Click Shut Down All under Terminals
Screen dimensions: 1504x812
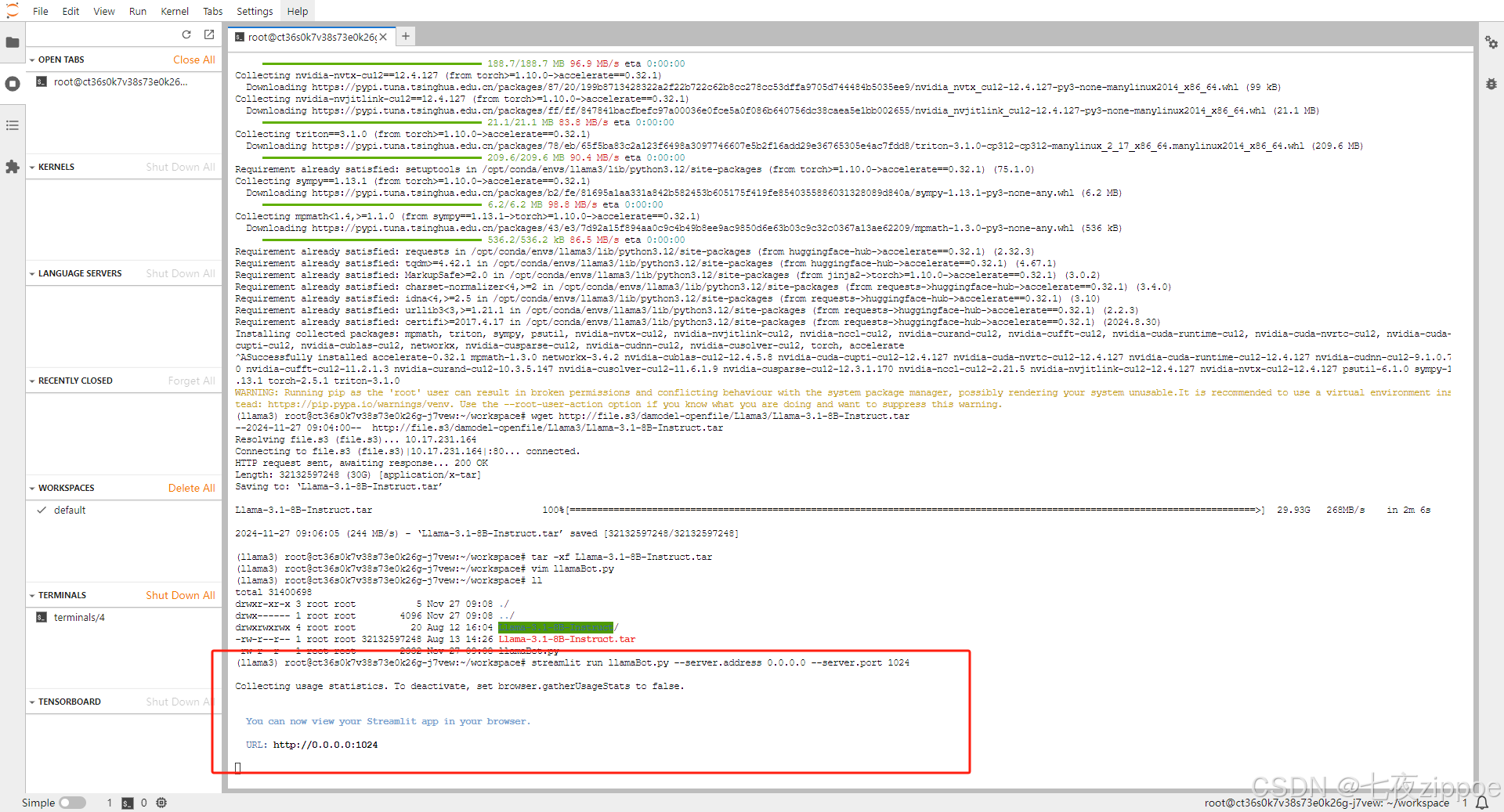point(180,595)
